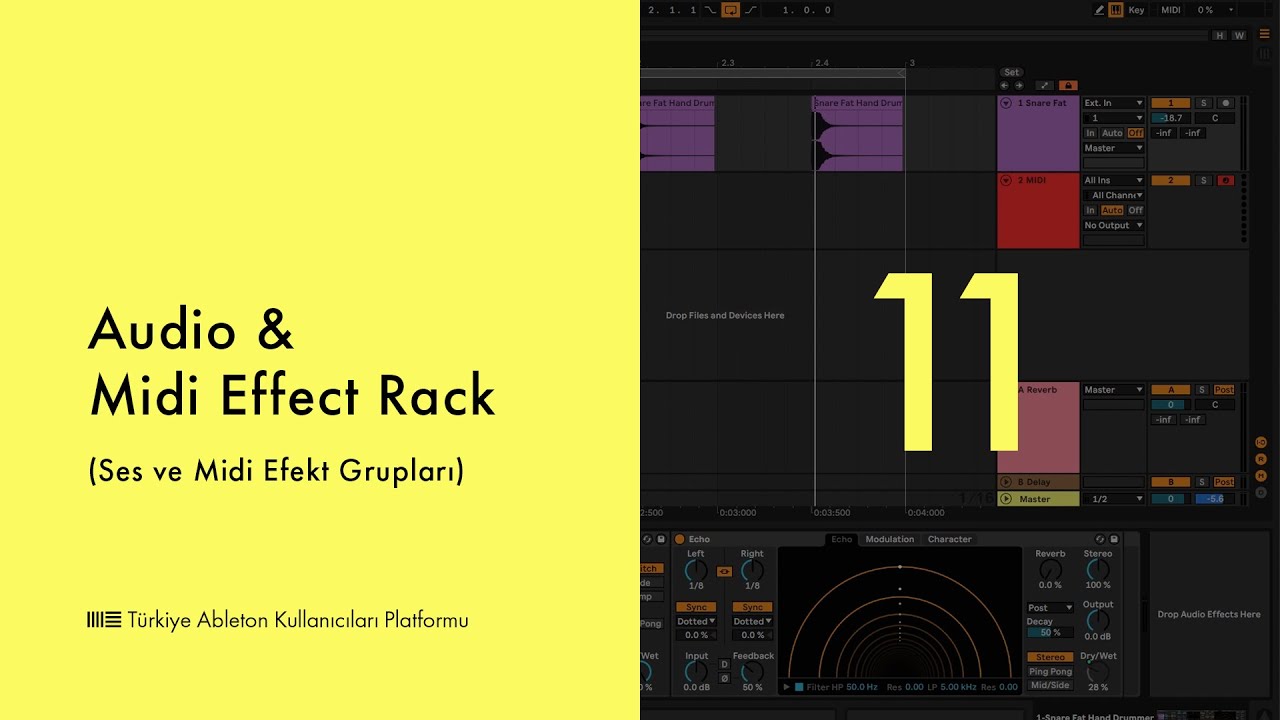Click the automation mode arrow icon beside lock
Screen dimensions: 1280x720
[x=1044, y=86]
